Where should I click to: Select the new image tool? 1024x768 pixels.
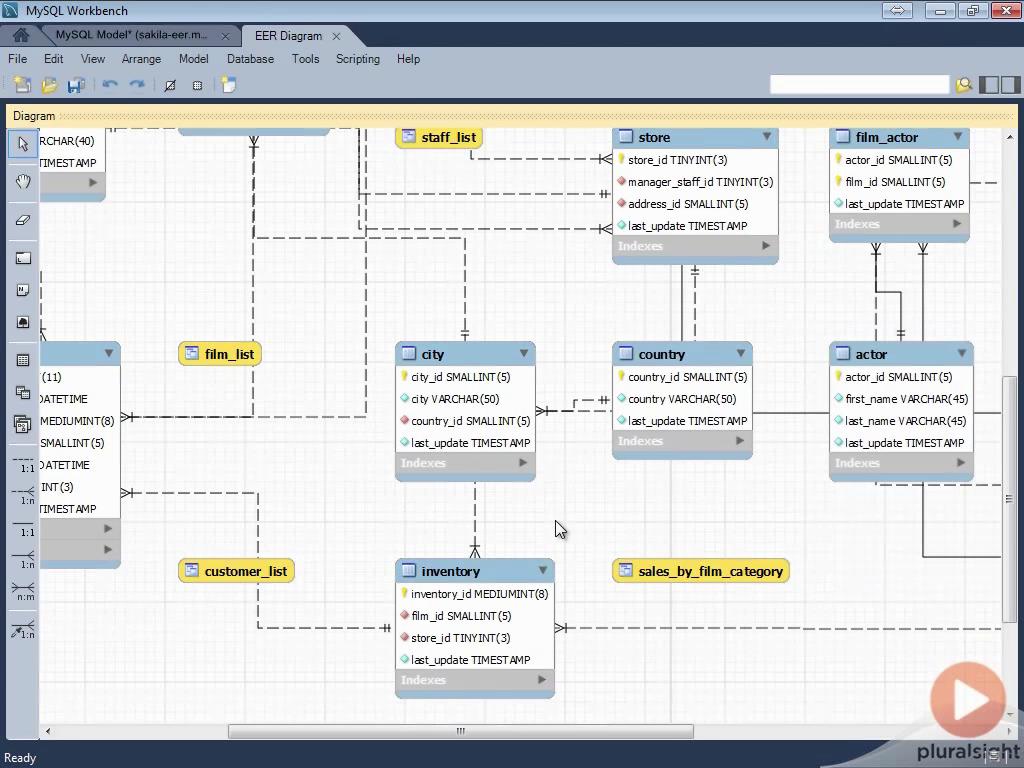point(23,322)
